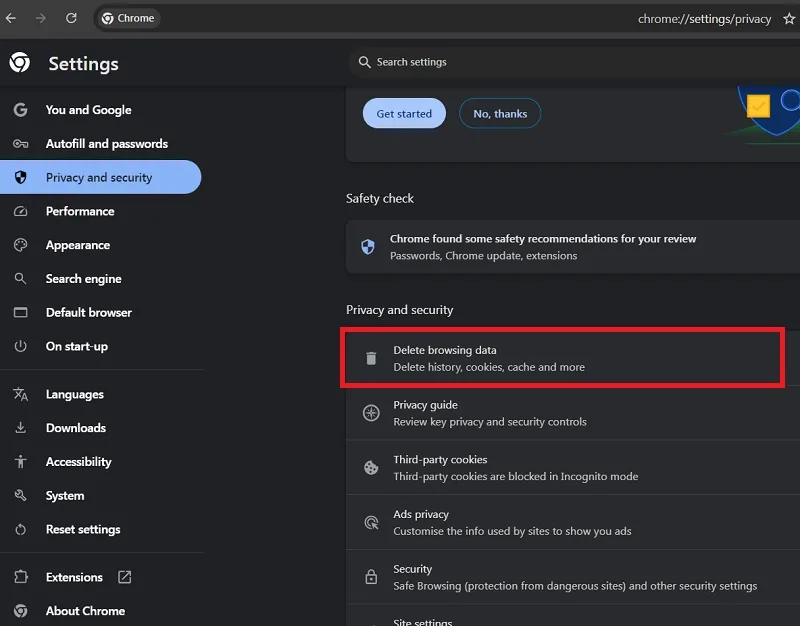Click the Search settings field
The width and height of the screenshot is (800, 626).
point(574,62)
